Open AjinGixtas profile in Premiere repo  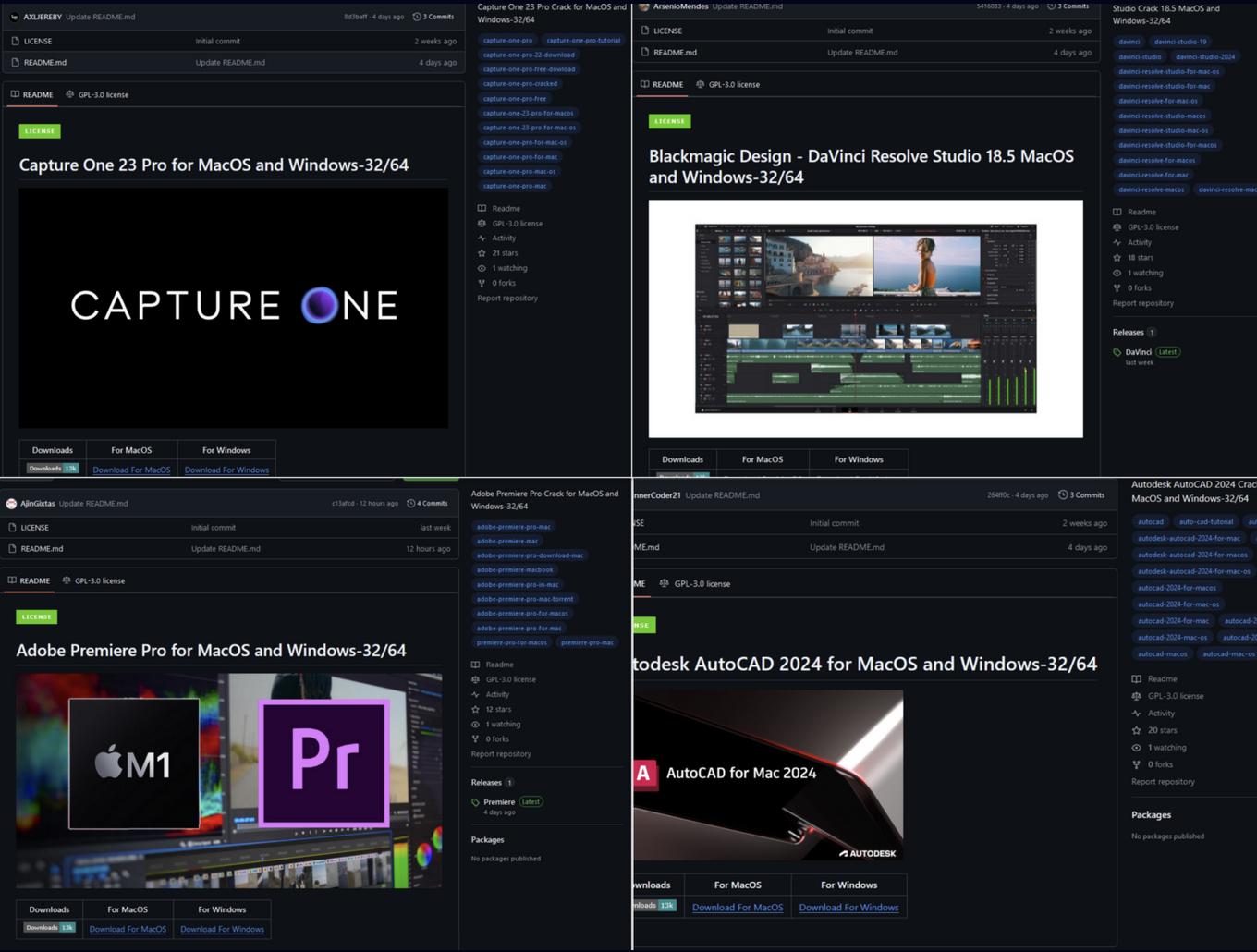tap(37, 504)
